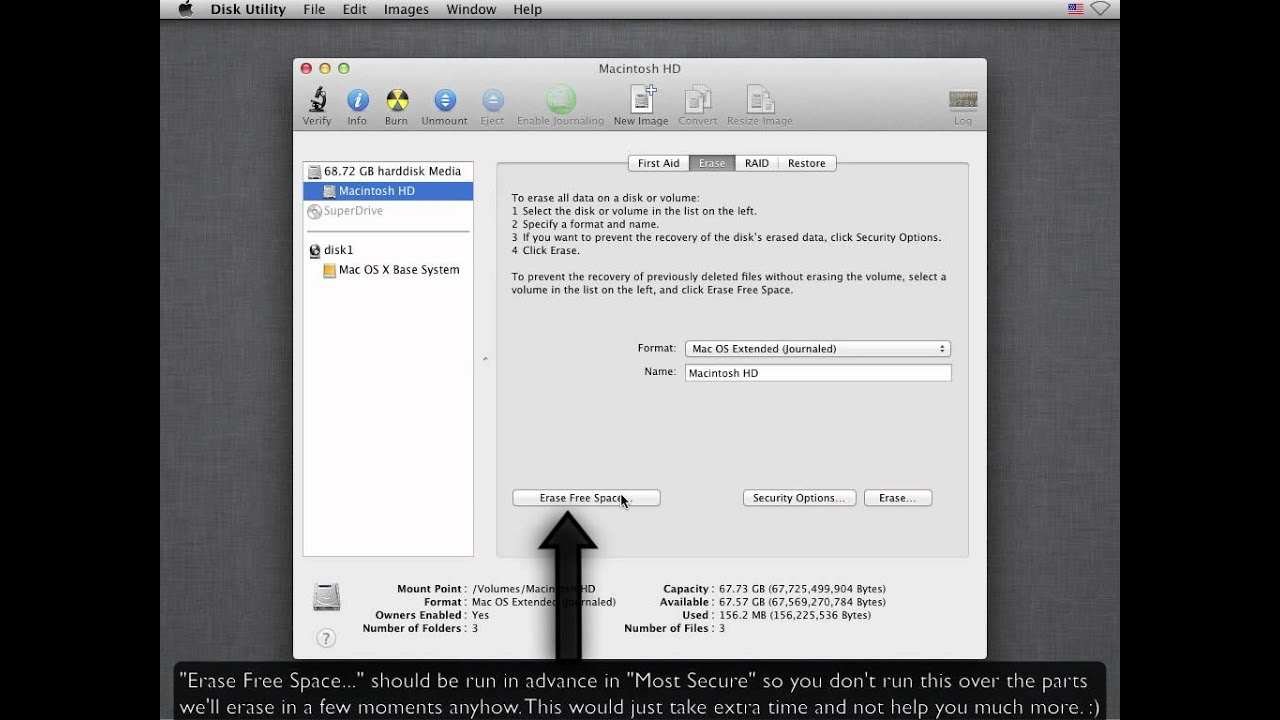Switch to the RAID tab
1280x720 pixels.
[x=757, y=163]
